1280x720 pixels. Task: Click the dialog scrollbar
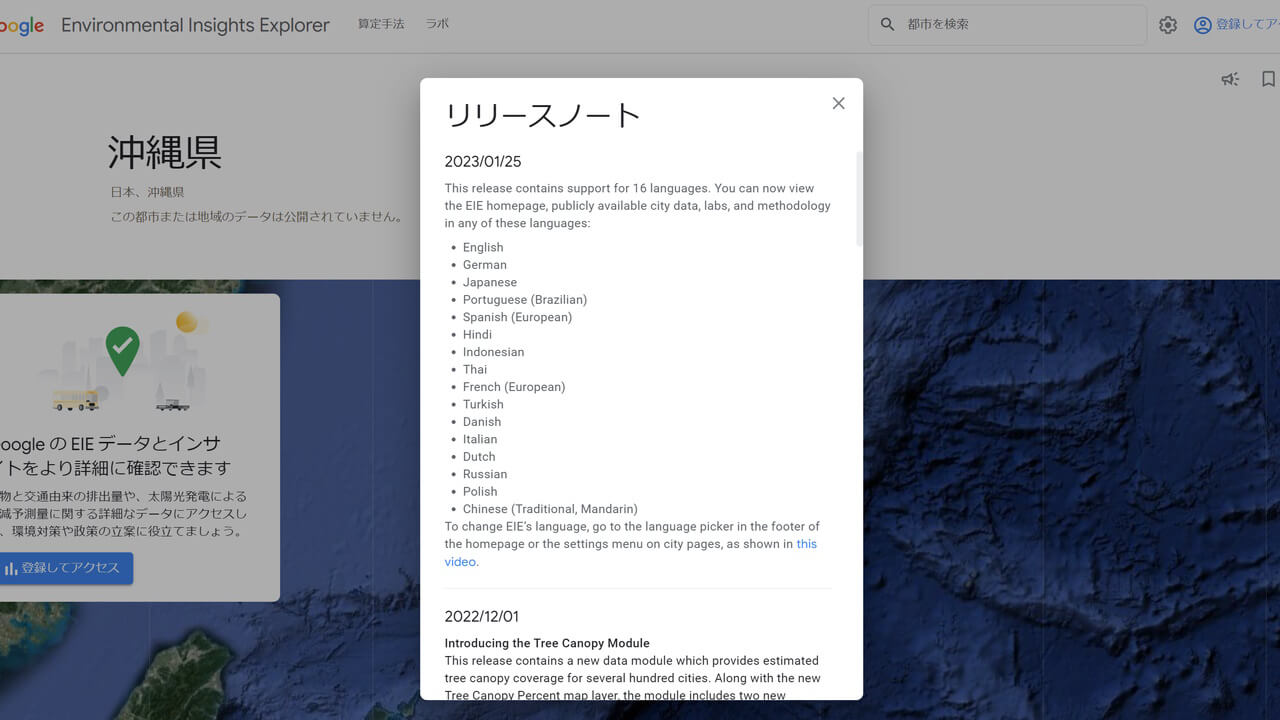[x=858, y=200]
